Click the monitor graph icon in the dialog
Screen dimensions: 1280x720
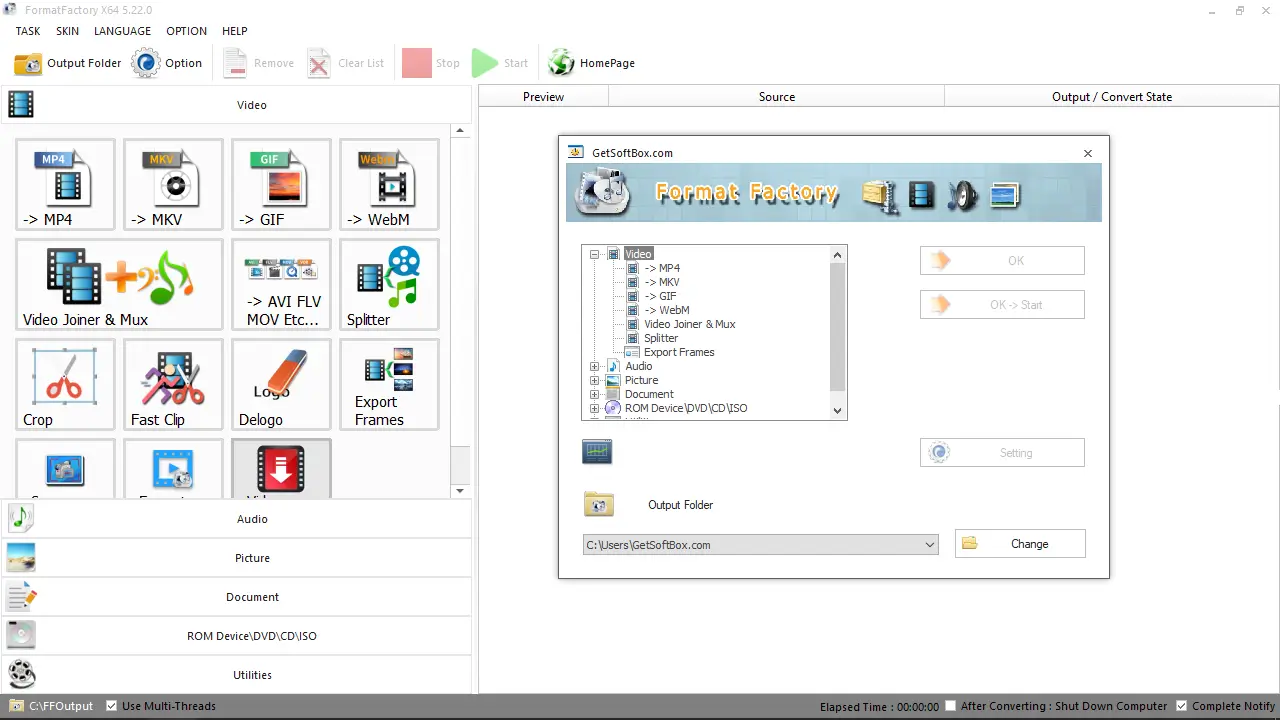click(x=597, y=452)
